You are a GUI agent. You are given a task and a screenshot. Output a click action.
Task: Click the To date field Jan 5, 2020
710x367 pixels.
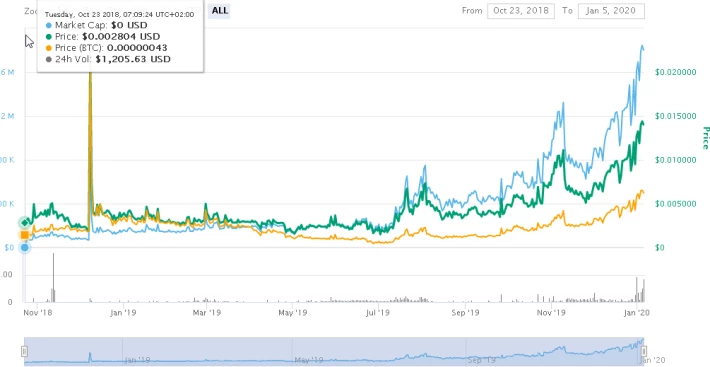tap(611, 11)
